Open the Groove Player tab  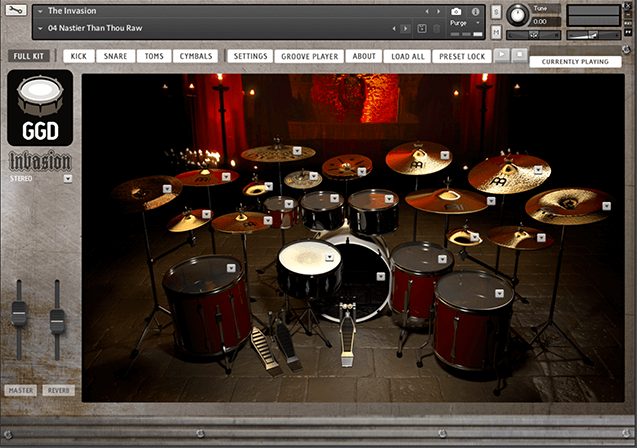tap(309, 56)
